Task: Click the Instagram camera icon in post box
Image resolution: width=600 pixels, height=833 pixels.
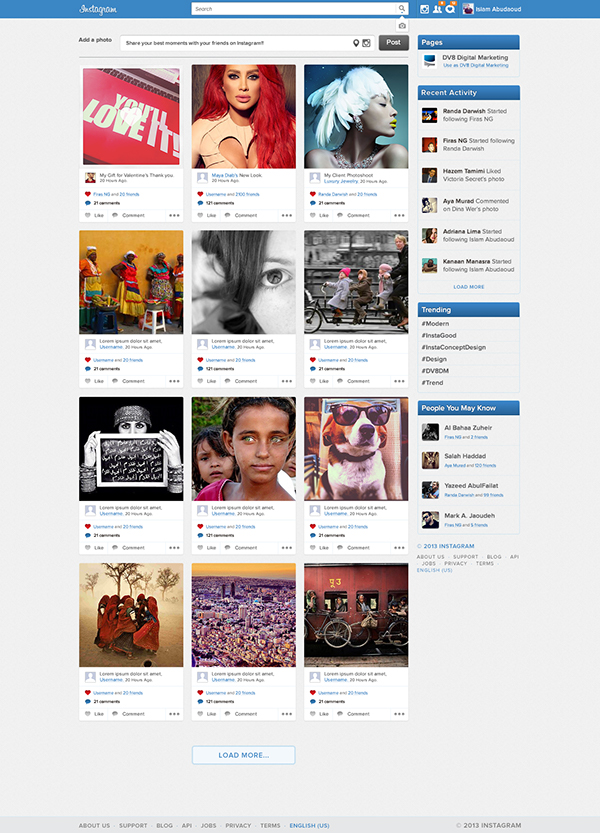Action: click(366, 43)
